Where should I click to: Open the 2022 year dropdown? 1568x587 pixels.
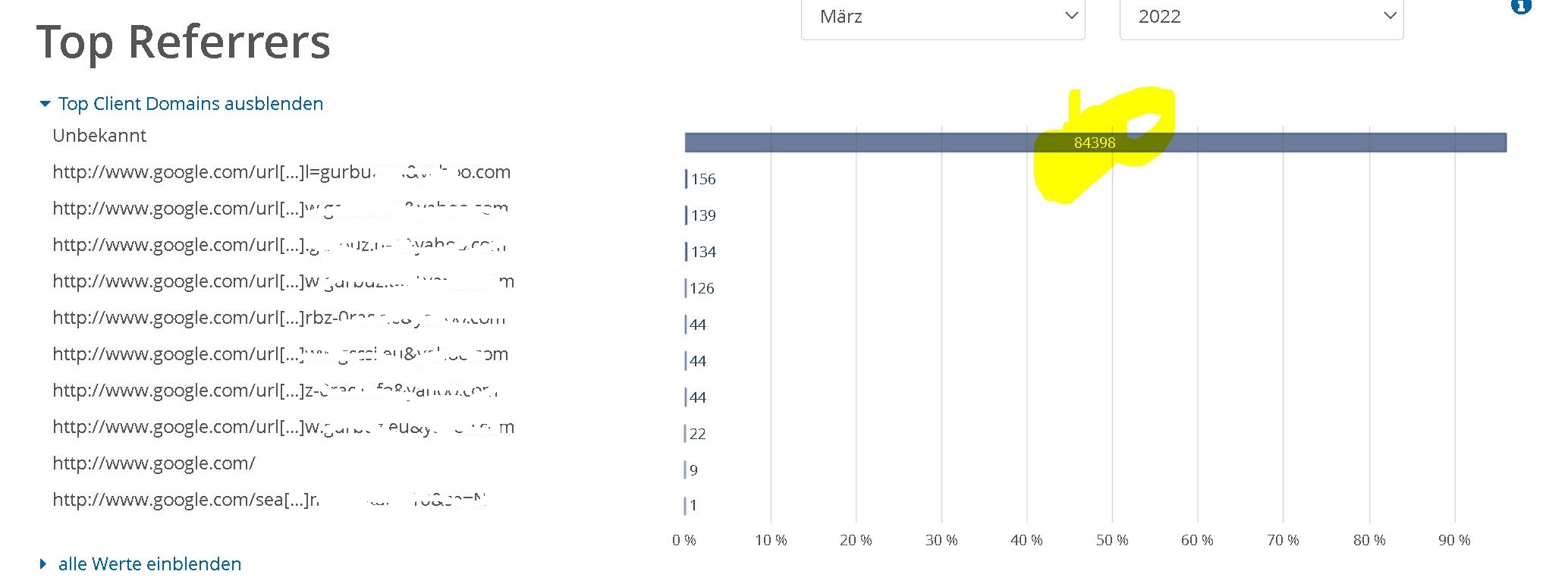click(x=1262, y=17)
